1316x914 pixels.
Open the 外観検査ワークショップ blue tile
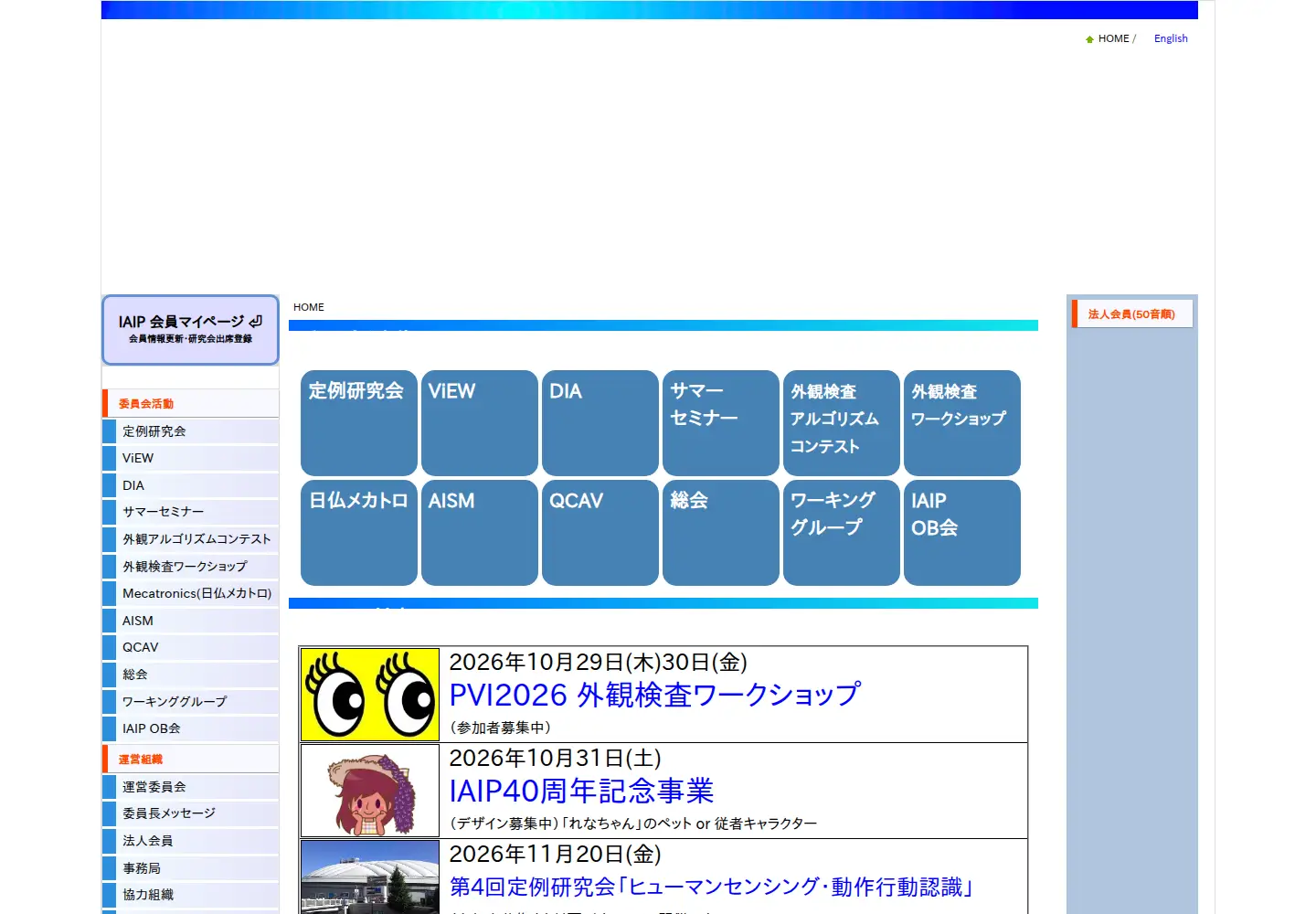(962, 422)
